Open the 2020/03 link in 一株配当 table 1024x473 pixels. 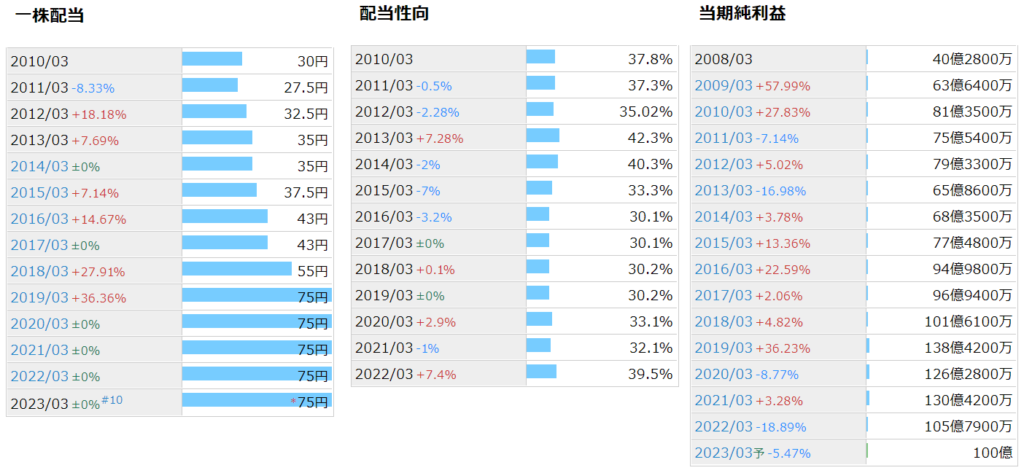coord(39,323)
